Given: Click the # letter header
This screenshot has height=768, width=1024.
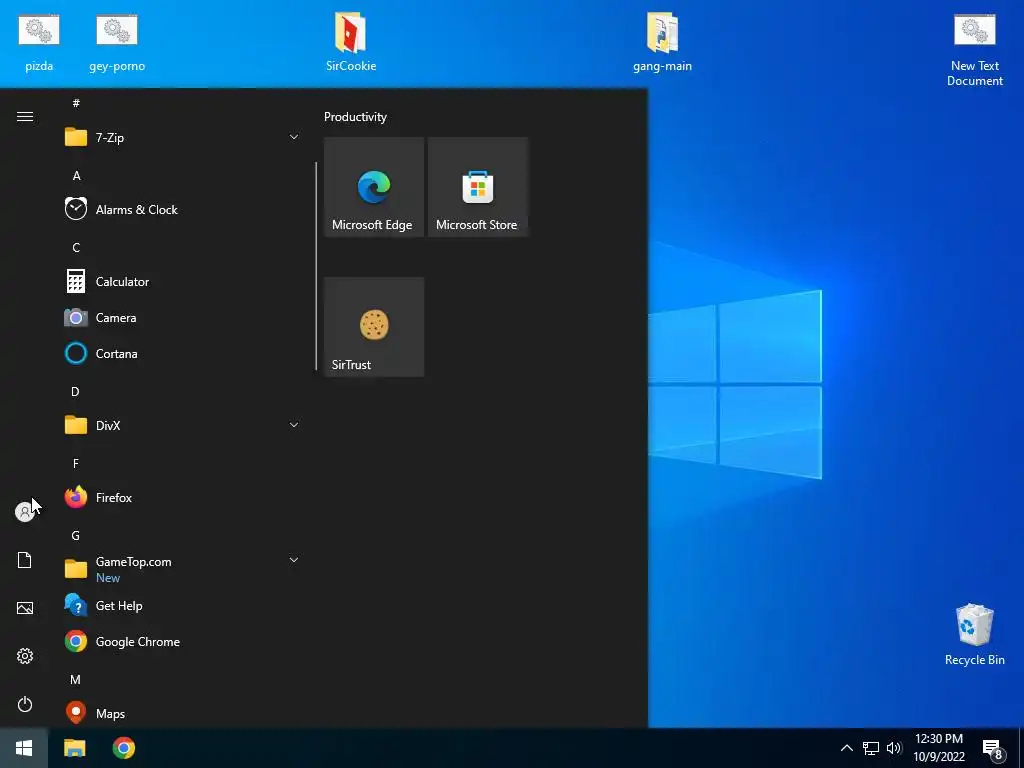Looking at the screenshot, I should [x=76, y=103].
